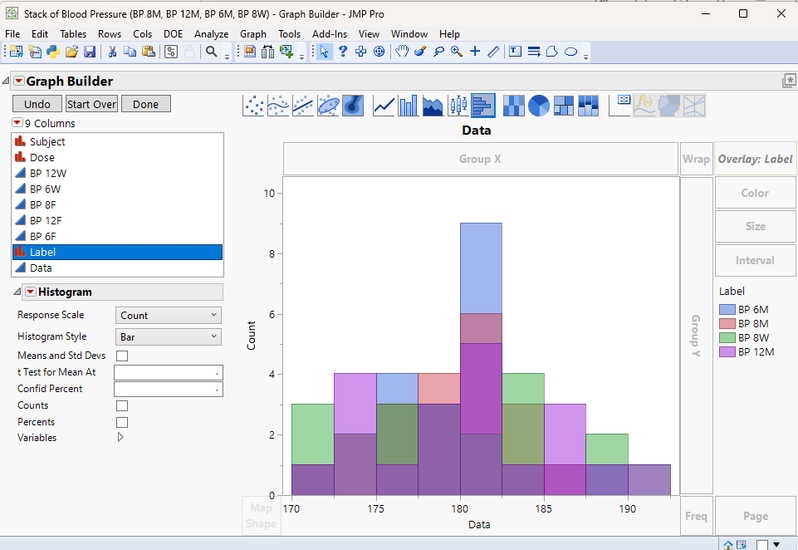Collapse the Graph Builder outline triangle
The image size is (798, 550).
pos(6,81)
